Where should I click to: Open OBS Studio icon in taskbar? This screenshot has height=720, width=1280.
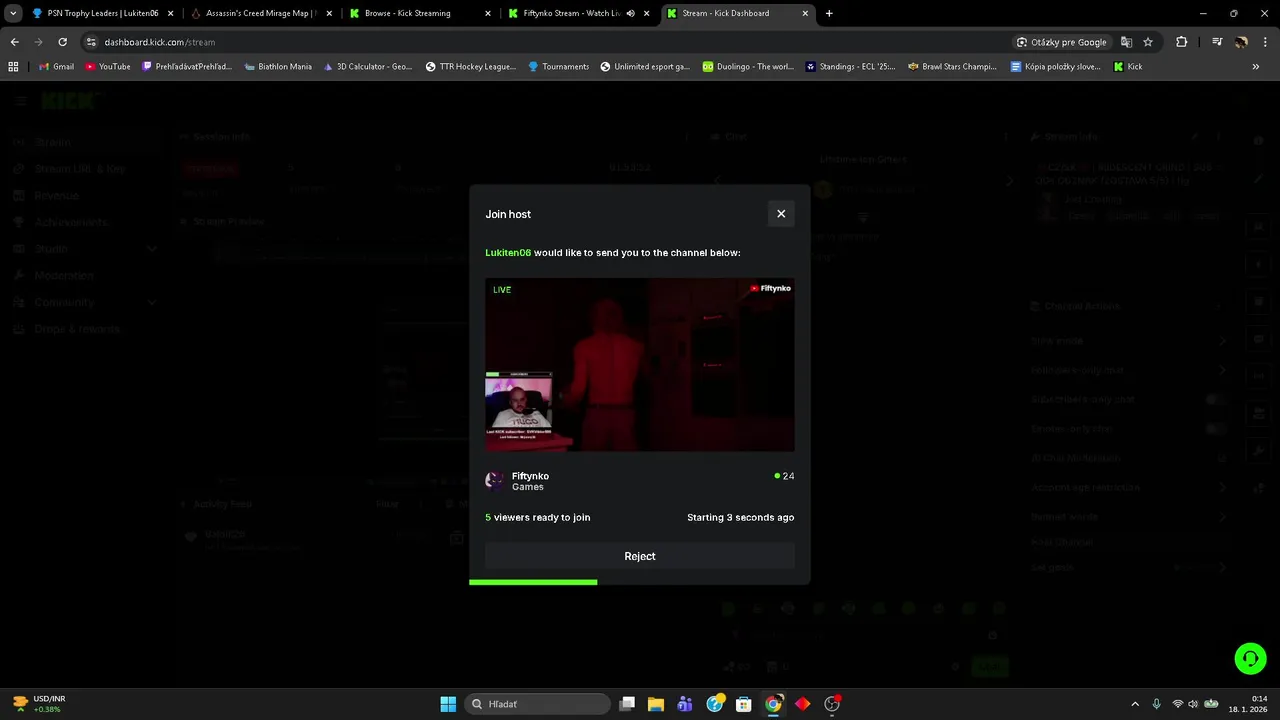tap(832, 704)
